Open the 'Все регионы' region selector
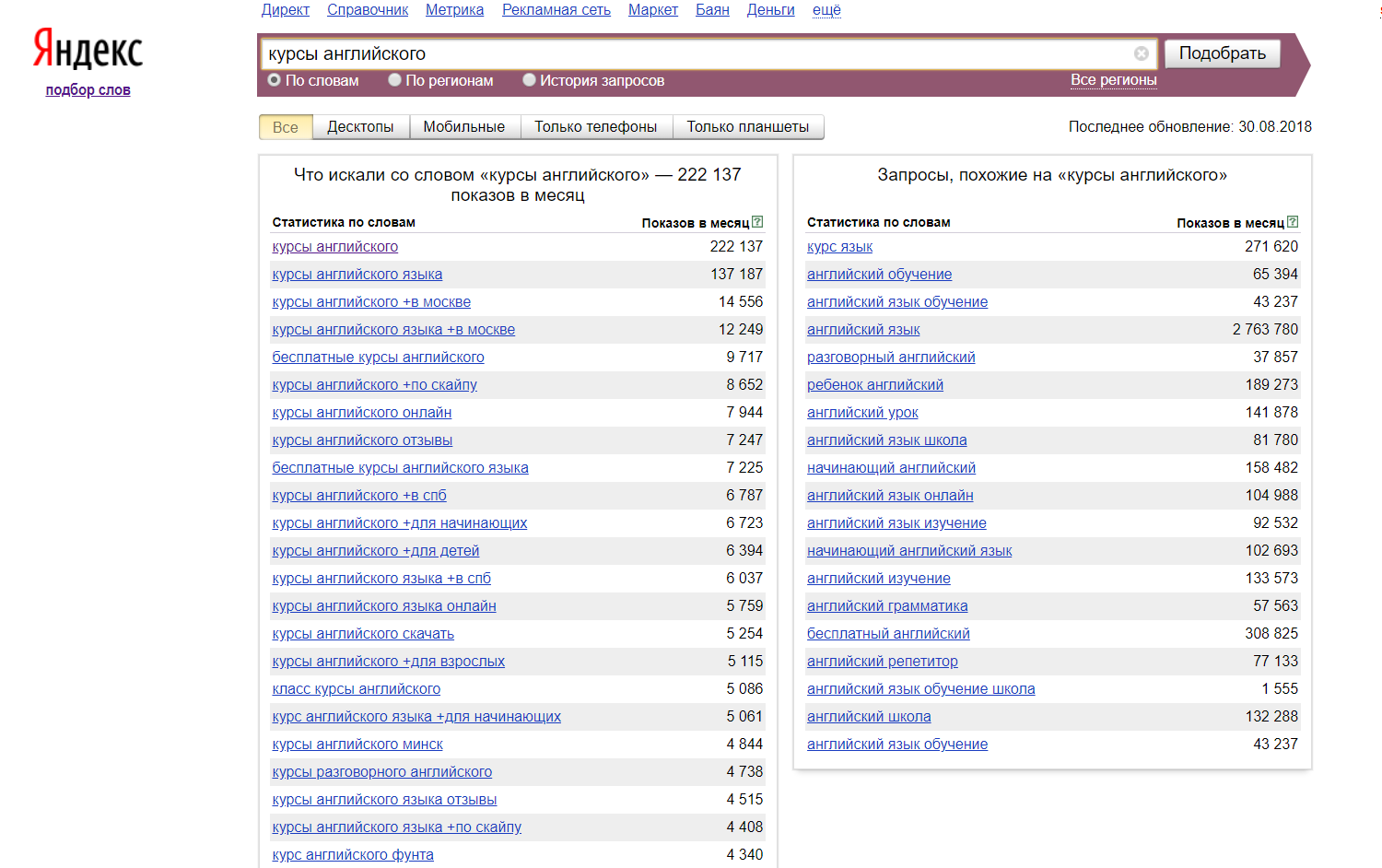 [1113, 80]
